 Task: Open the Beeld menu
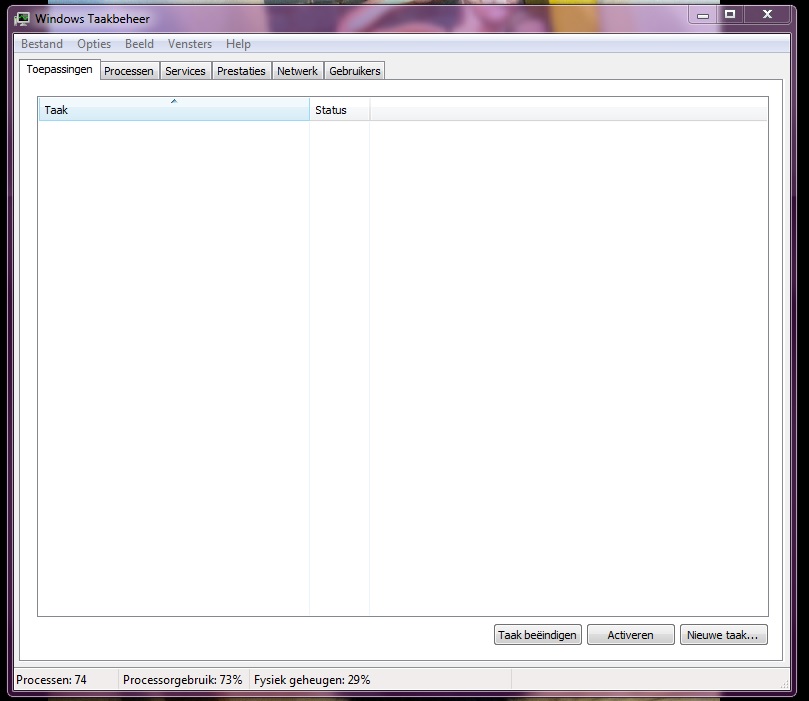(x=139, y=44)
